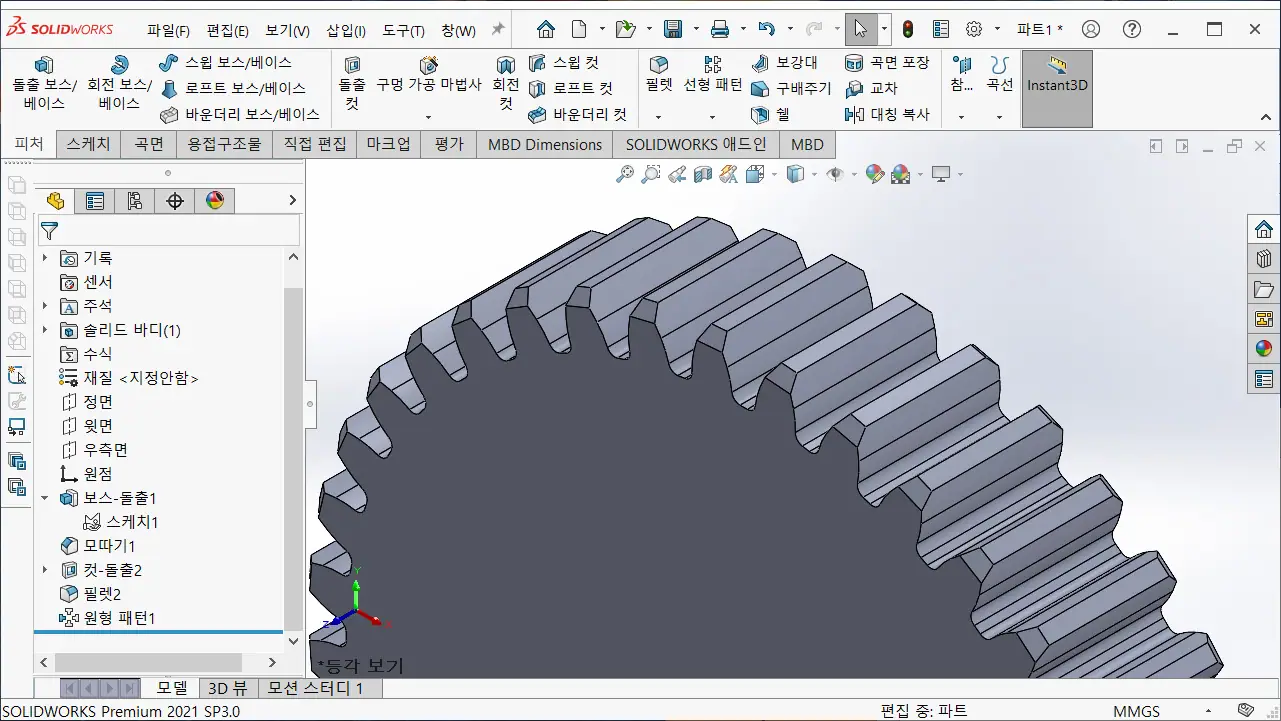Image resolution: width=1281 pixels, height=721 pixels.
Task: Open the options gear icon
Action: [975, 29]
